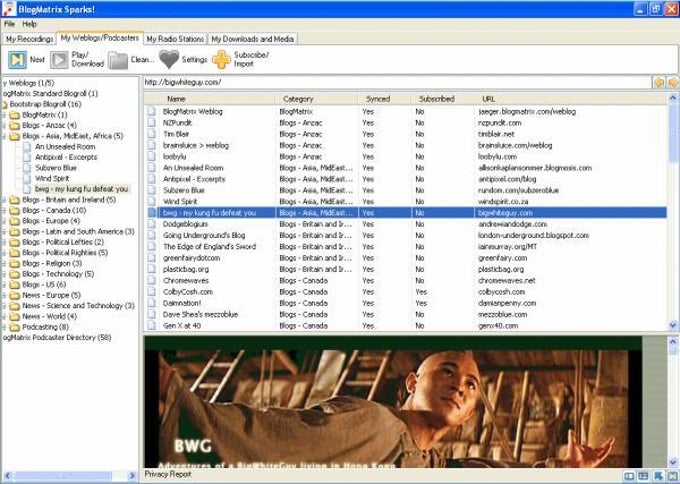This screenshot has height=484, width=680.
Task: Select the Tim Blair row in the list
Action: point(405,134)
